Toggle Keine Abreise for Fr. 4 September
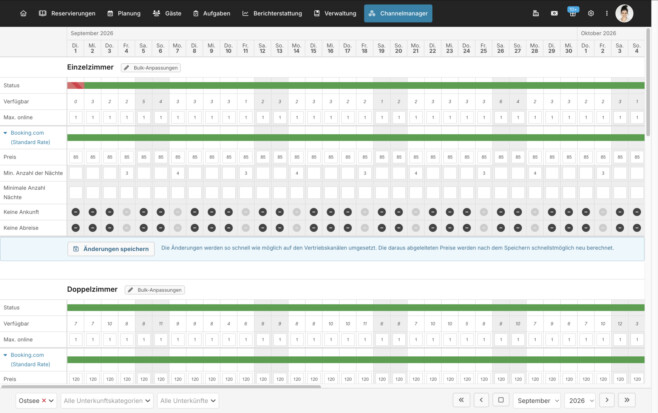Viewport: 658px width, 413px height. 126,228
